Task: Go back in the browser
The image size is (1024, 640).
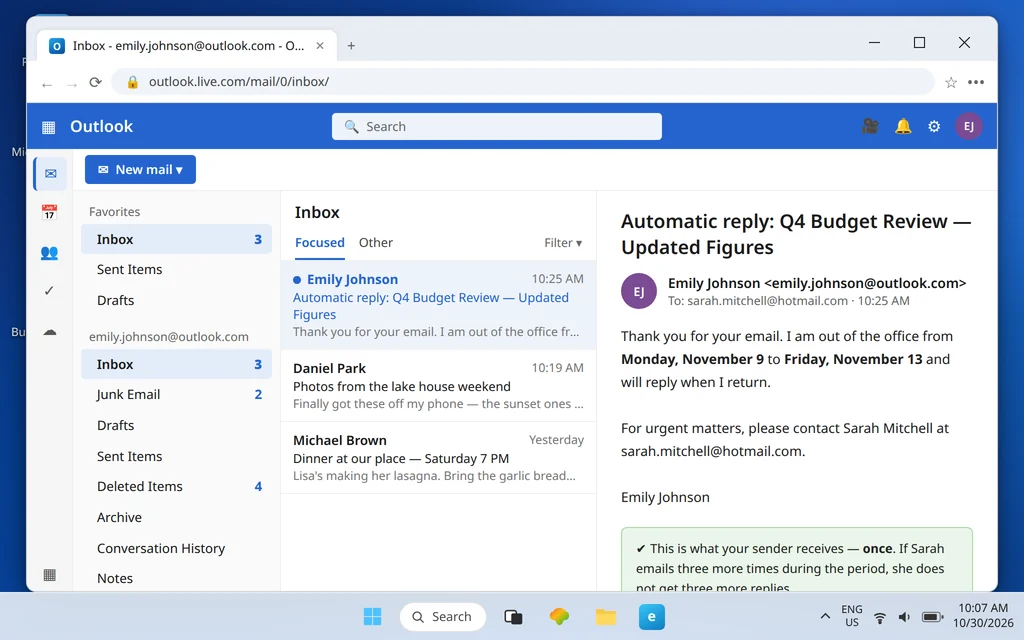Action: pos(46,83)
